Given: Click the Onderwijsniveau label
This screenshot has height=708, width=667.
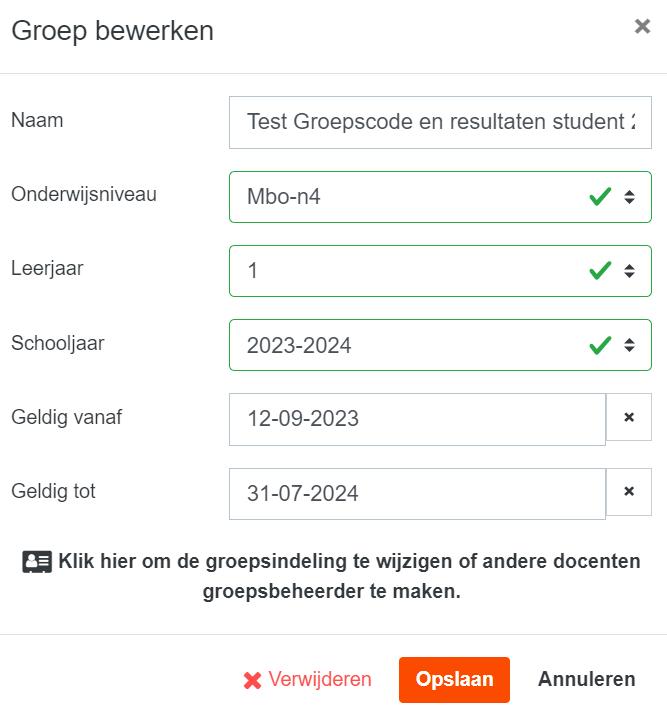Looking at the screenshot, I should pyautogui.click(x=84, y=194).
